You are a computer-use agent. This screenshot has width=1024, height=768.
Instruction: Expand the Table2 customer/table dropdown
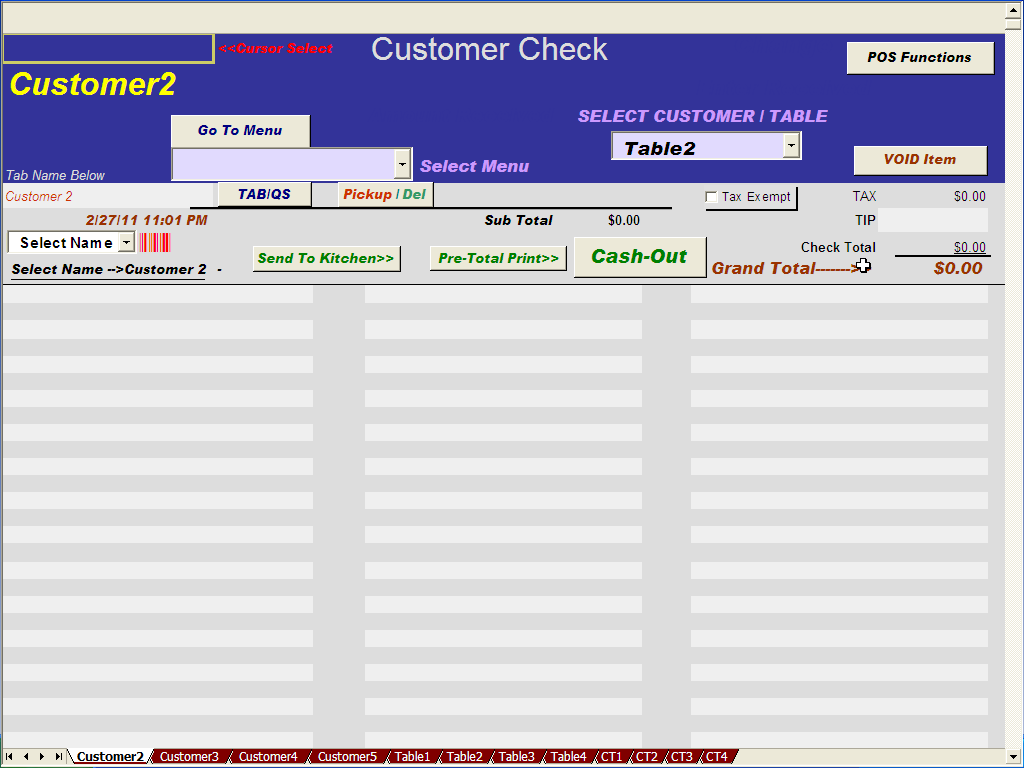click(791, 146)
